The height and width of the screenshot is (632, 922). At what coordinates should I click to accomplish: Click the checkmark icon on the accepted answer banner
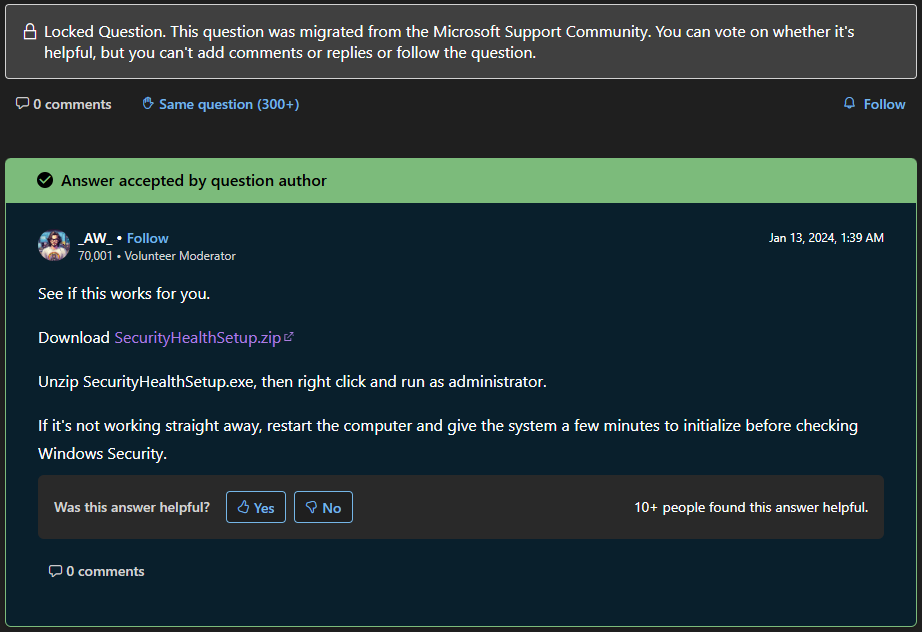click(x=45, y=180)
